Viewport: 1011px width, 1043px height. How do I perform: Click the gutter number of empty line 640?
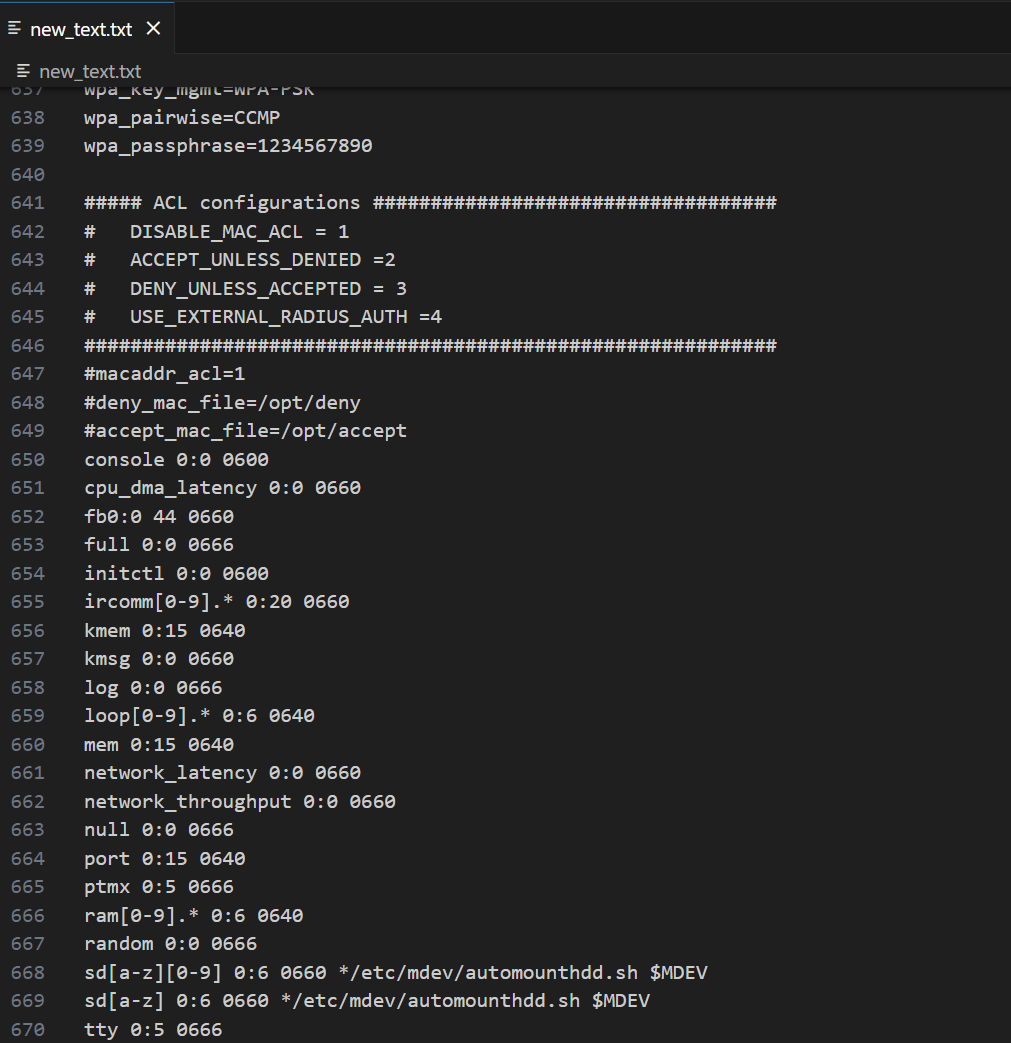pyautogui.click(x=28, y=175)
